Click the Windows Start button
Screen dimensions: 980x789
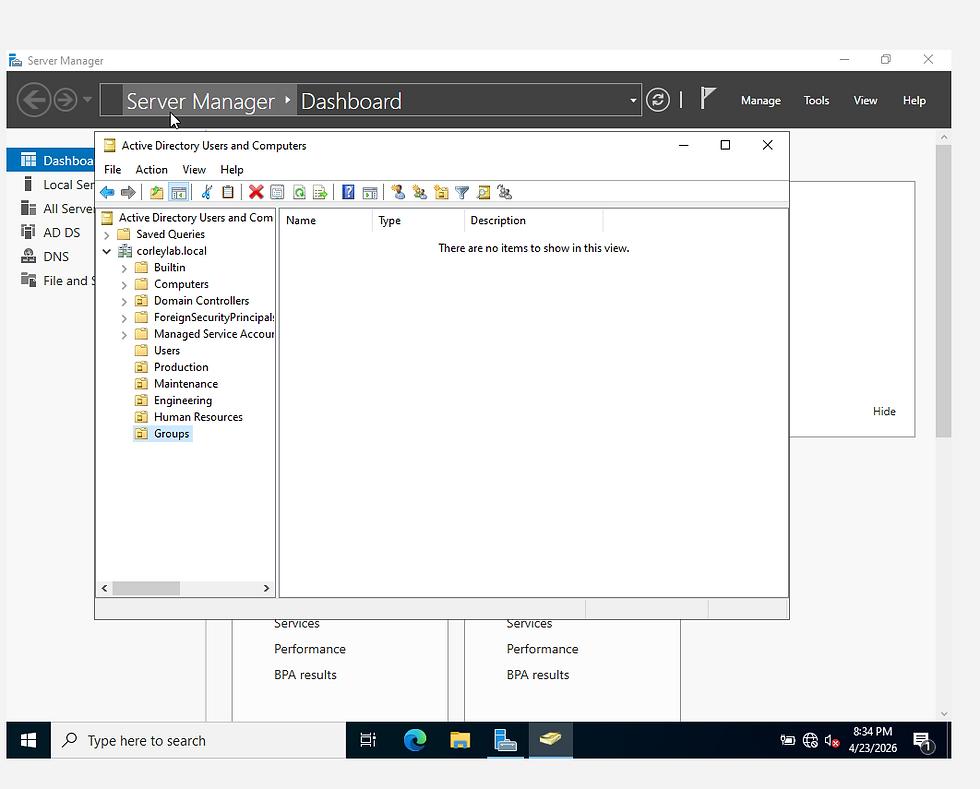tap(29, 741)
